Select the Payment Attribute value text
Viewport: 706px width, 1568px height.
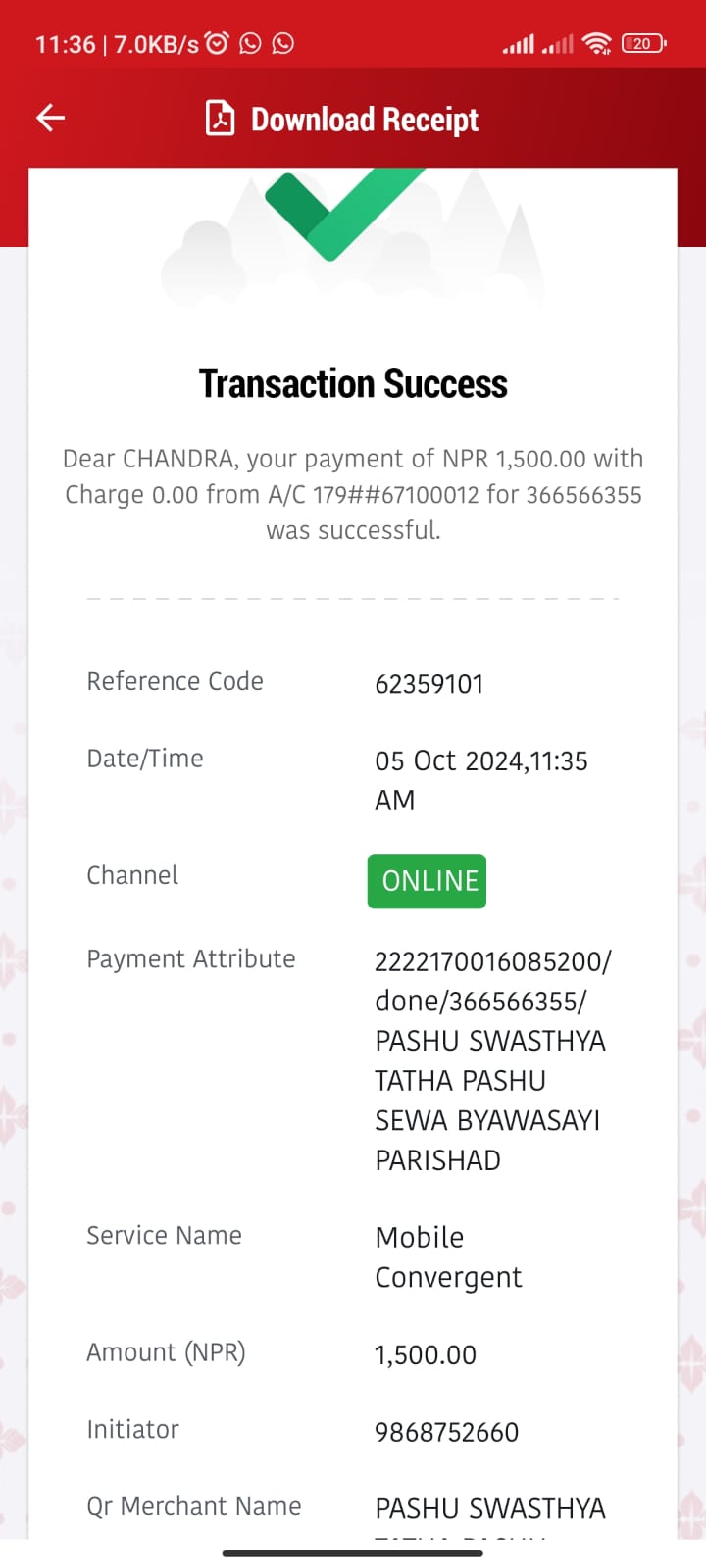tap(492, 1060)
